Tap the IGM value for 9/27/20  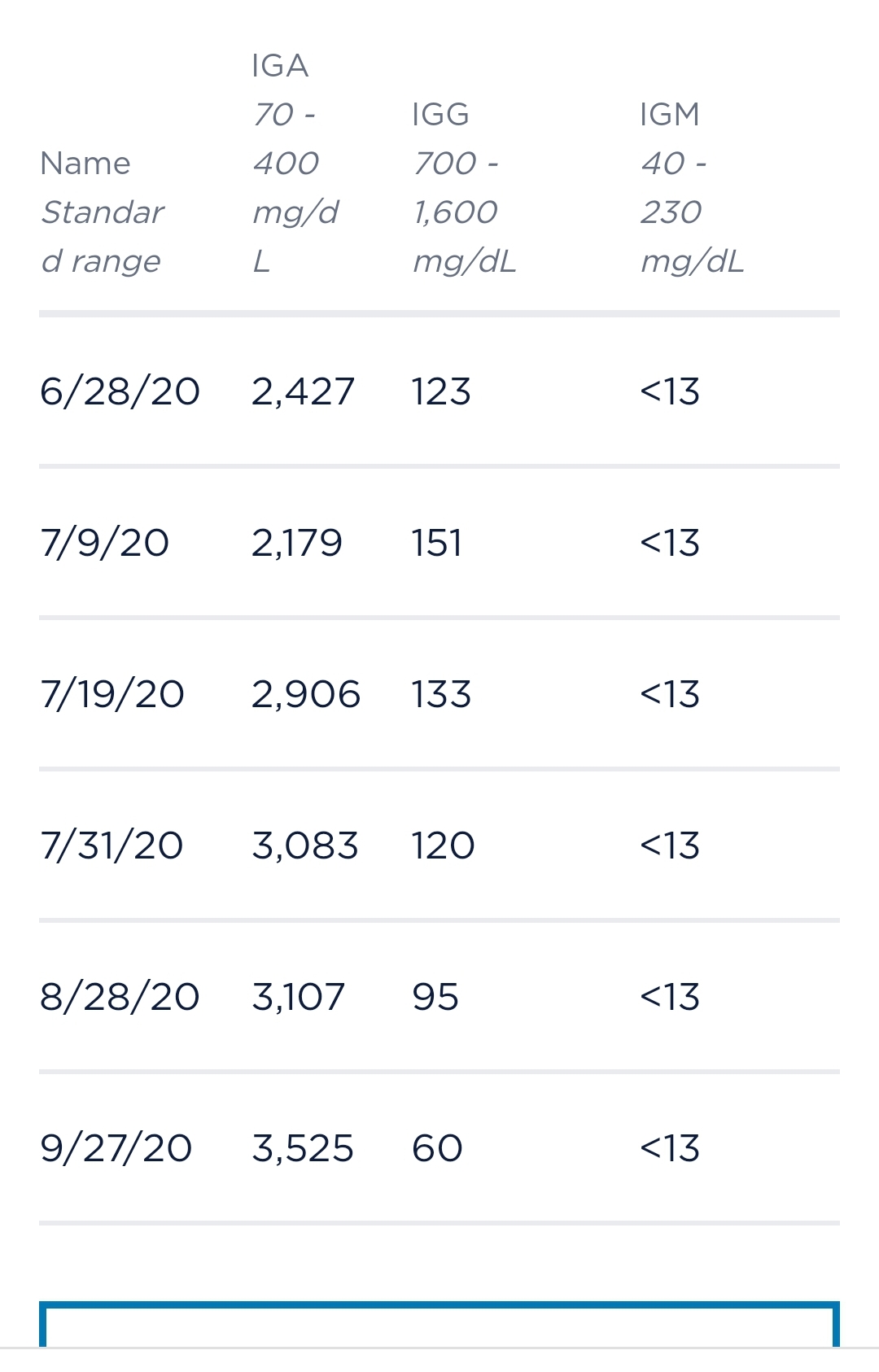[670, 1148]
